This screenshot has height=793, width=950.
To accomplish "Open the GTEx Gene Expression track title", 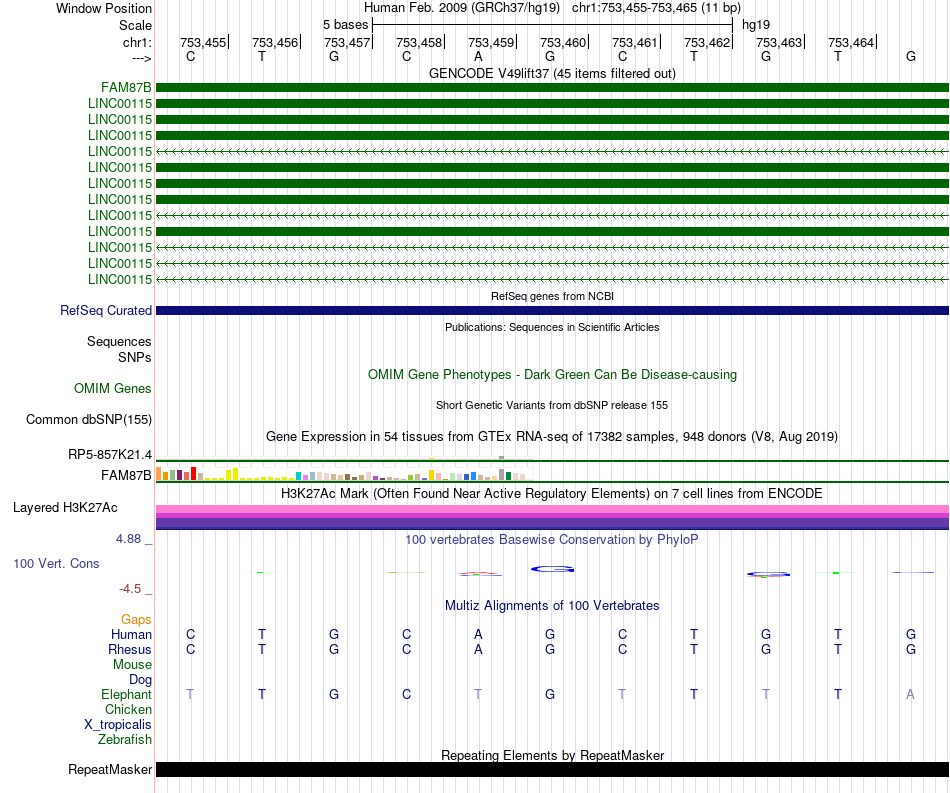I will [x=552, y=437].
